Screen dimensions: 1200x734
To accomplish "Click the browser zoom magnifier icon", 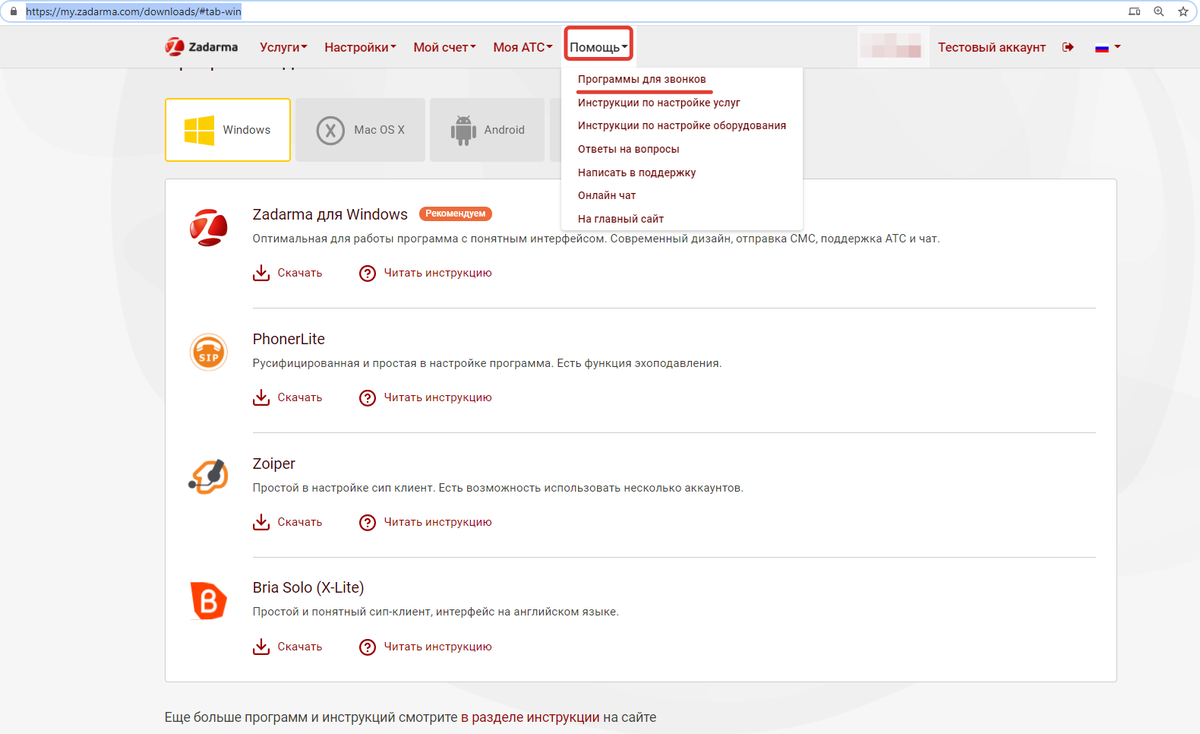I will point(1159,12).
